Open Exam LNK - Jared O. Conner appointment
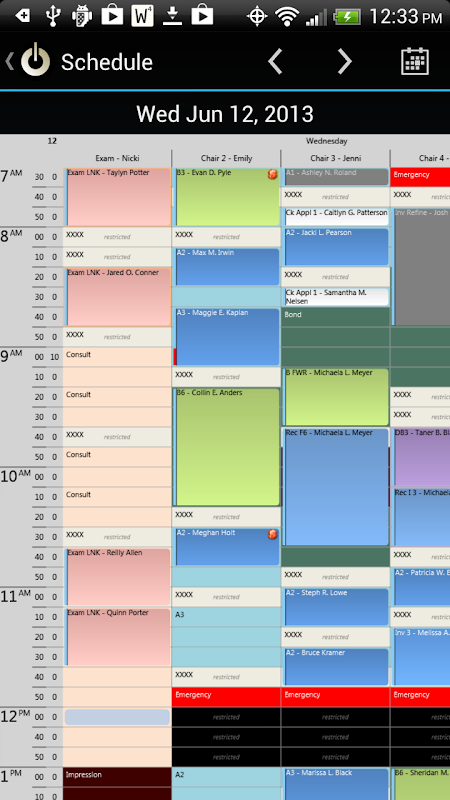This screenshot has height=800, width=450. 117,297
